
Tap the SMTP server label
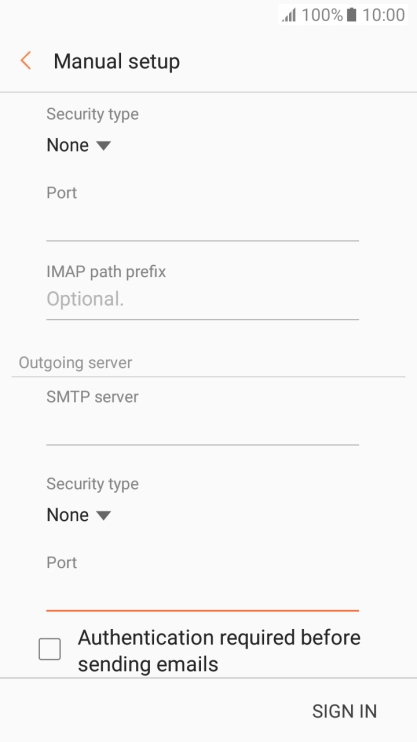pyautogui.click(x=92, y=397)
